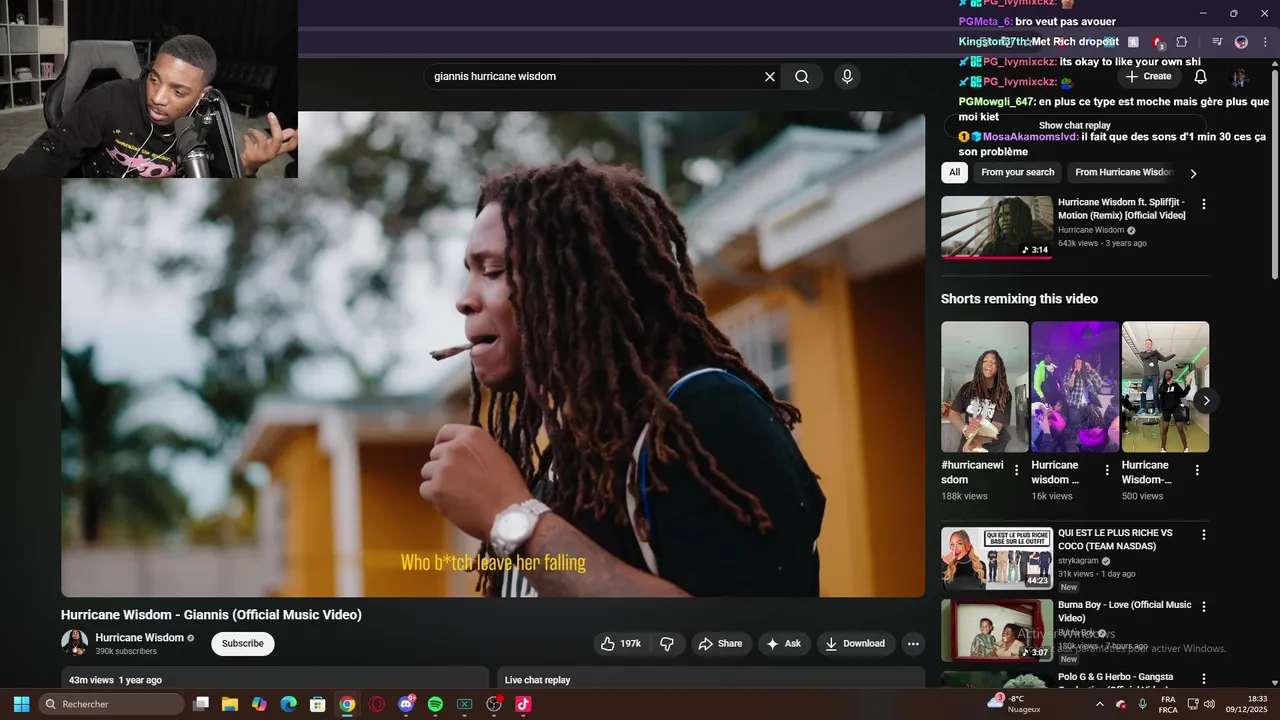Open YouTube notifications bell
The image size is (1280, 720).
[1201, 77]
